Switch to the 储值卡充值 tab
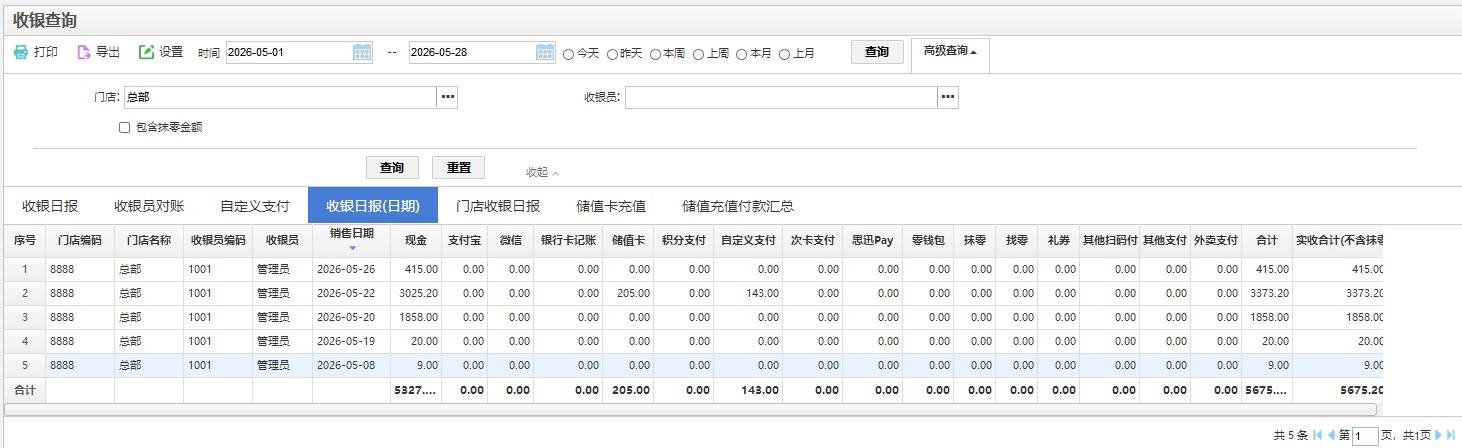 click(611, 206)
